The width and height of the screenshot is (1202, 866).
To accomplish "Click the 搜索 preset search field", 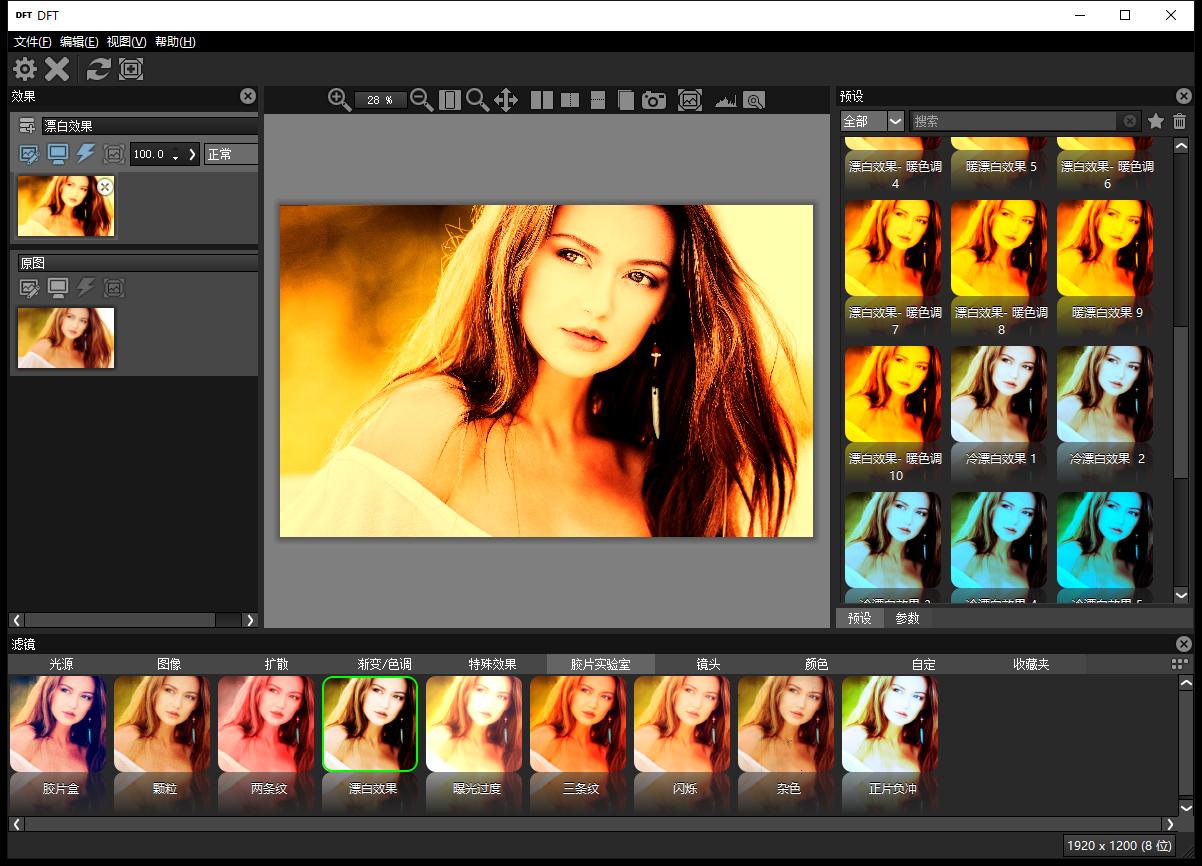I will [1014, 121].
